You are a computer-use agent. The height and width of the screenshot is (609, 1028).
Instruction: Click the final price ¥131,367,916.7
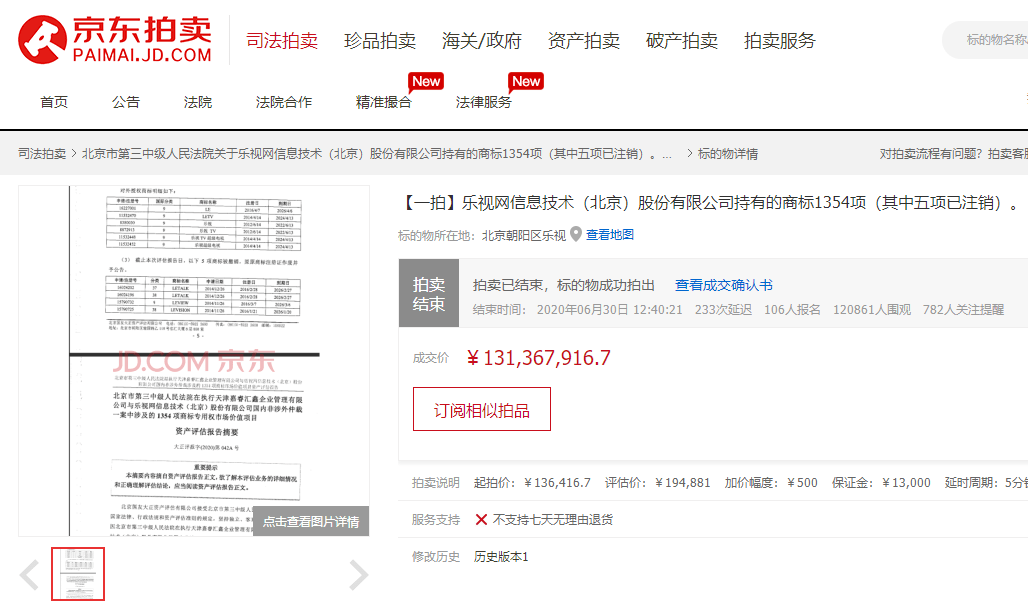(x=538, y=358)
